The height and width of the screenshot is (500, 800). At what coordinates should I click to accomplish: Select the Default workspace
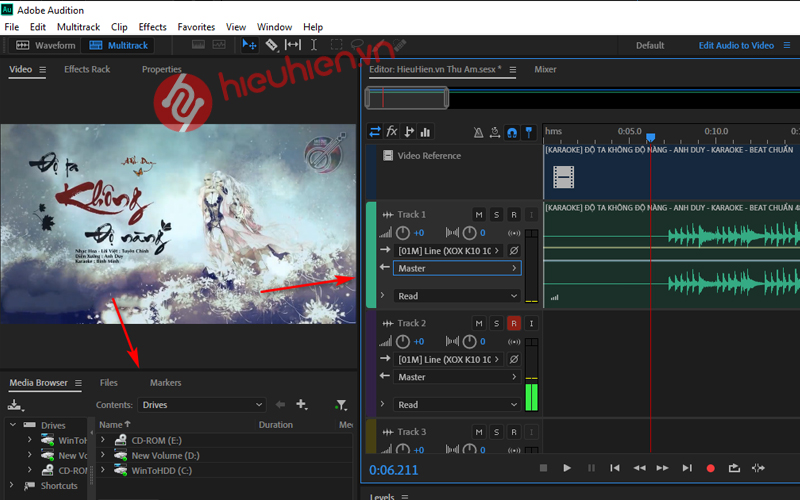coord(650,45)
